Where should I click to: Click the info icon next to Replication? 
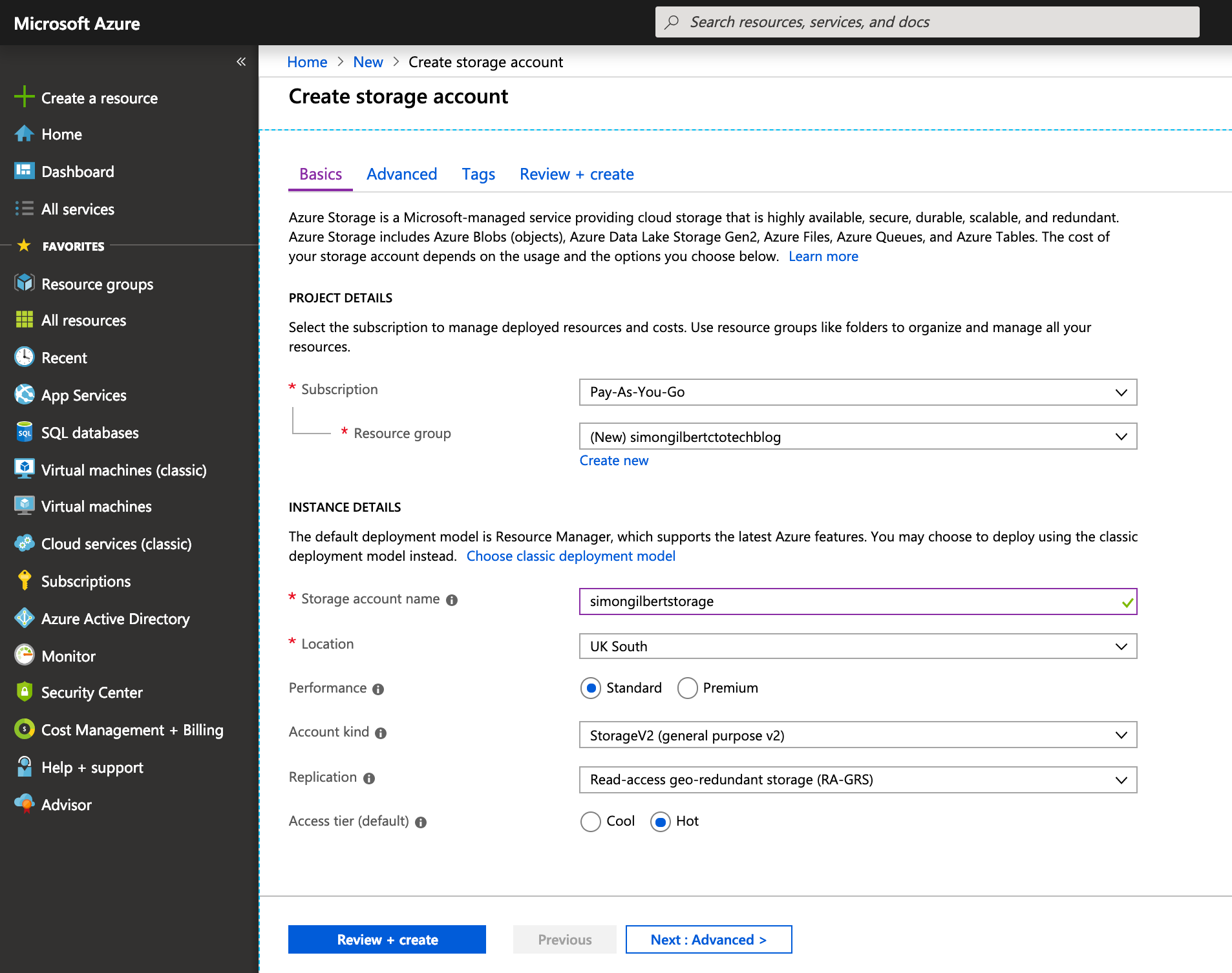click(x=369, y=779)
